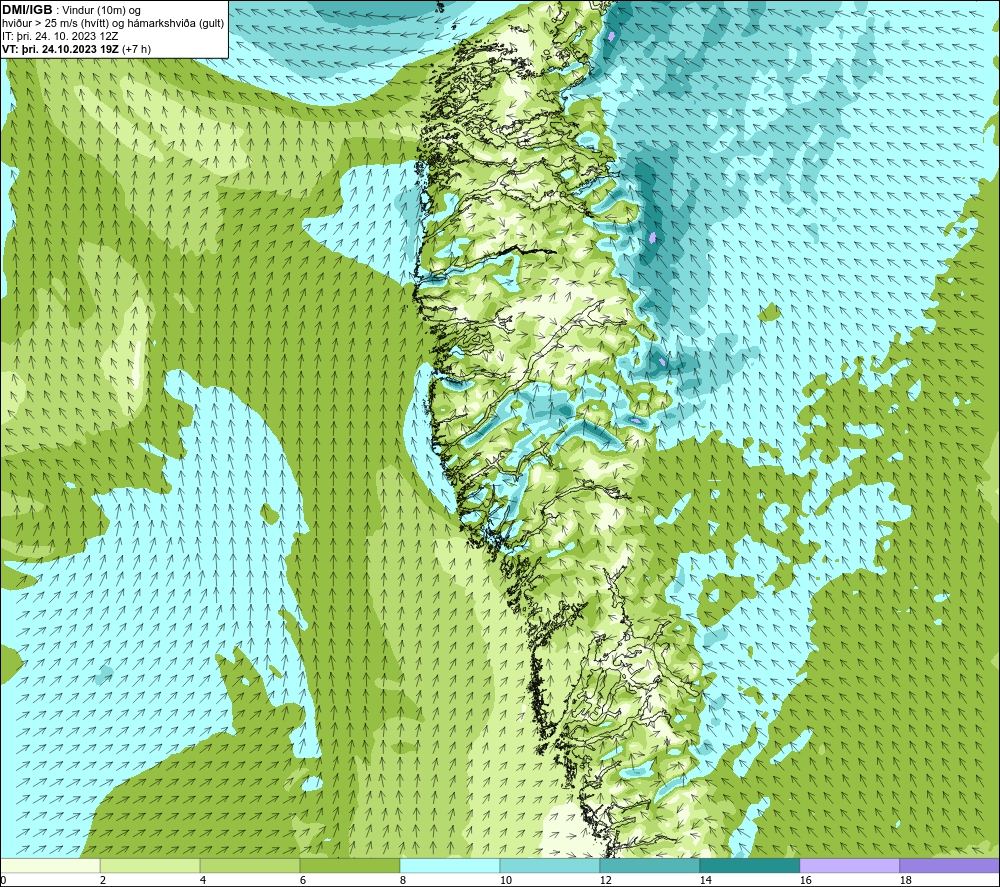Click the scale label '16'
This screenshot has height=887, width=1000.
pyautogui.click(x=805, y=880)
